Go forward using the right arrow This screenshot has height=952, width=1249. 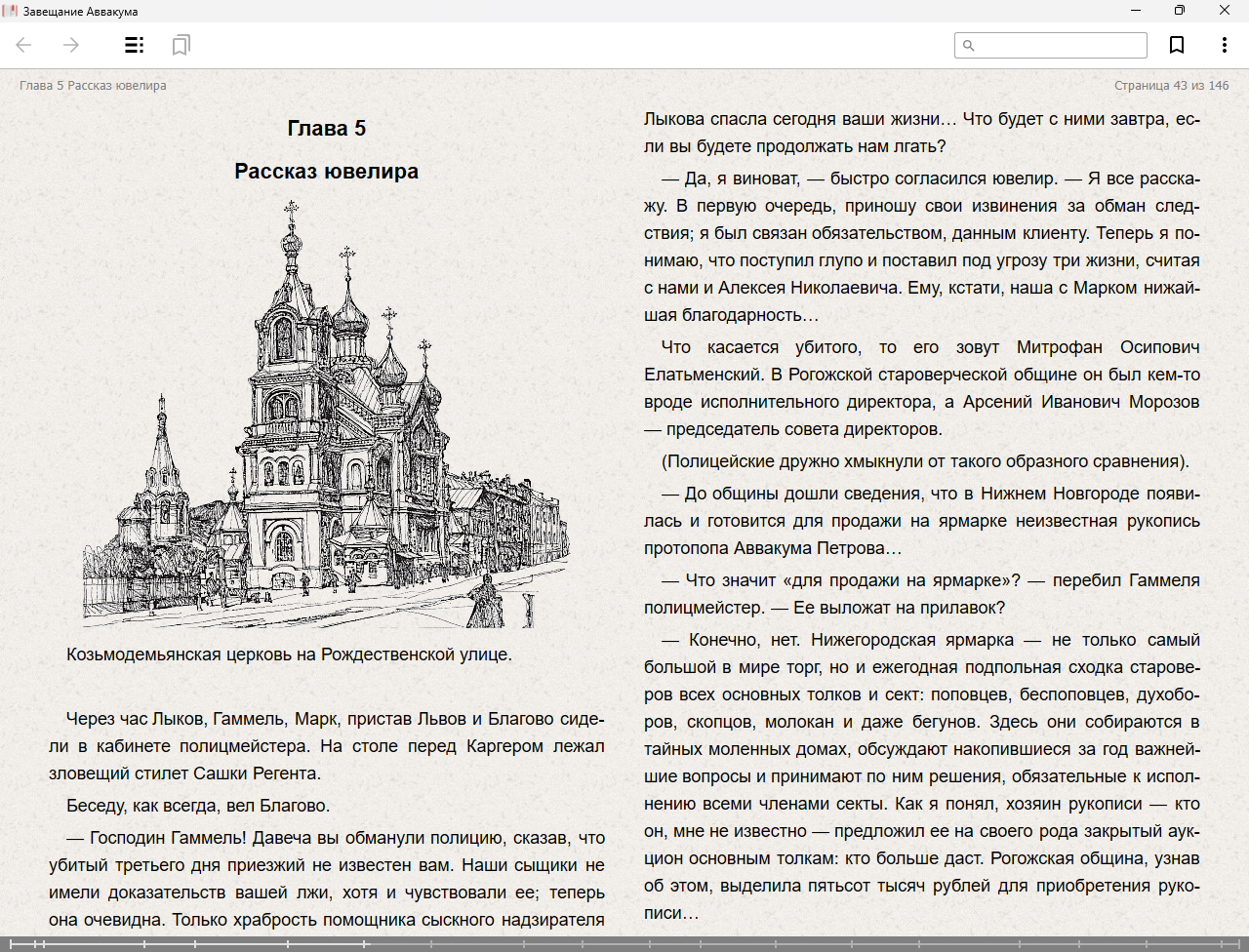coord(71,45)
